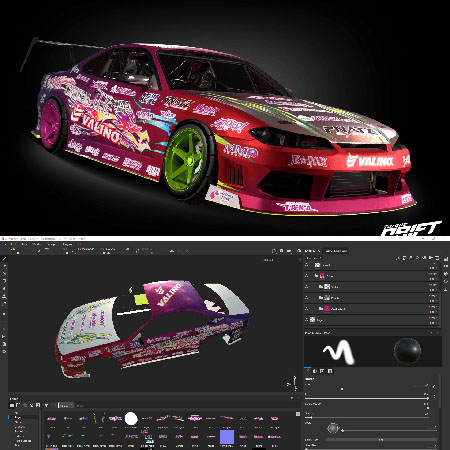Select the Paint brush tool in left toolbar
Viewport: 450px width, 450px height.
coord(4,259)
